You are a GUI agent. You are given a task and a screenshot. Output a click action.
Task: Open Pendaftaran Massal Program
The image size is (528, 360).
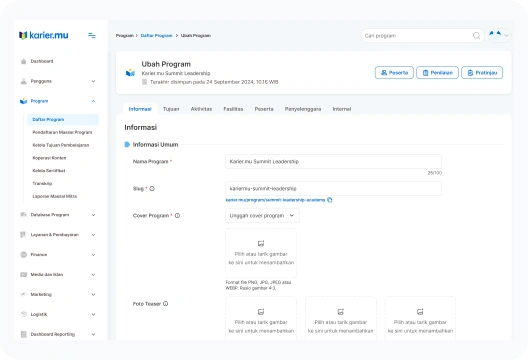pyautogui.click(x=62, y=132)
